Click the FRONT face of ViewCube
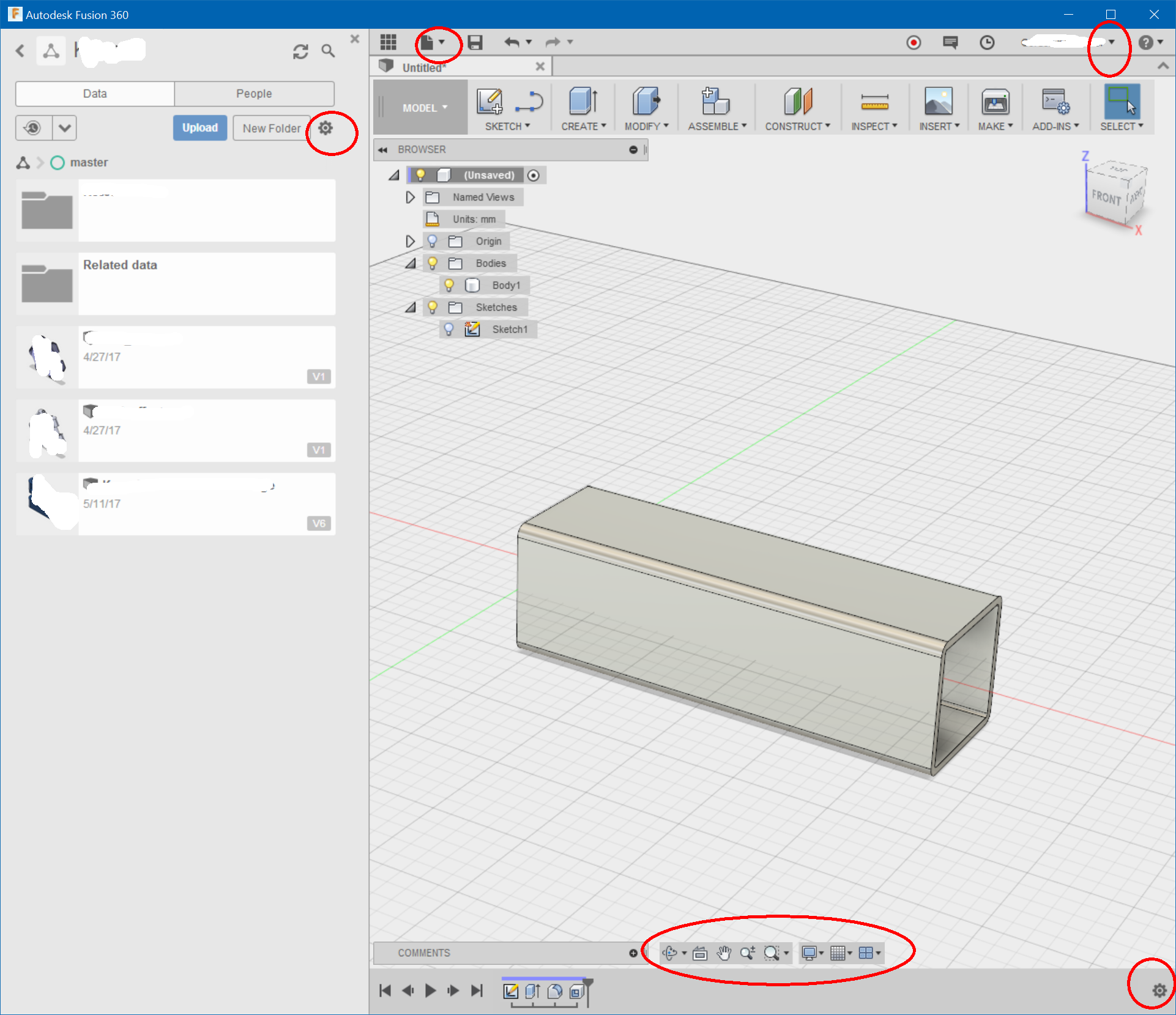 click(1106, 198)
